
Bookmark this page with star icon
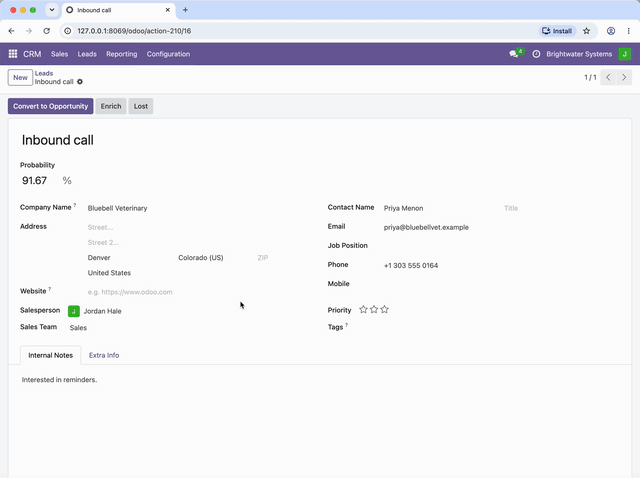587,31
